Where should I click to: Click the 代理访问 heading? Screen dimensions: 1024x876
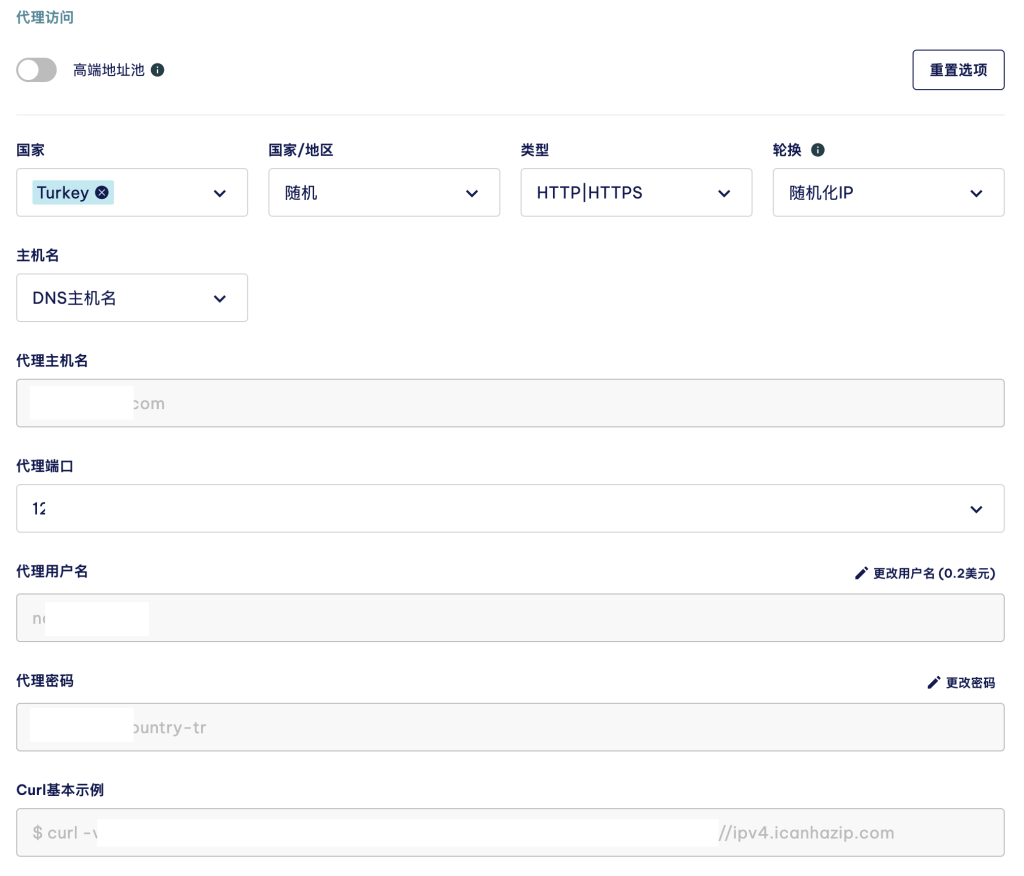pos(45,18)
